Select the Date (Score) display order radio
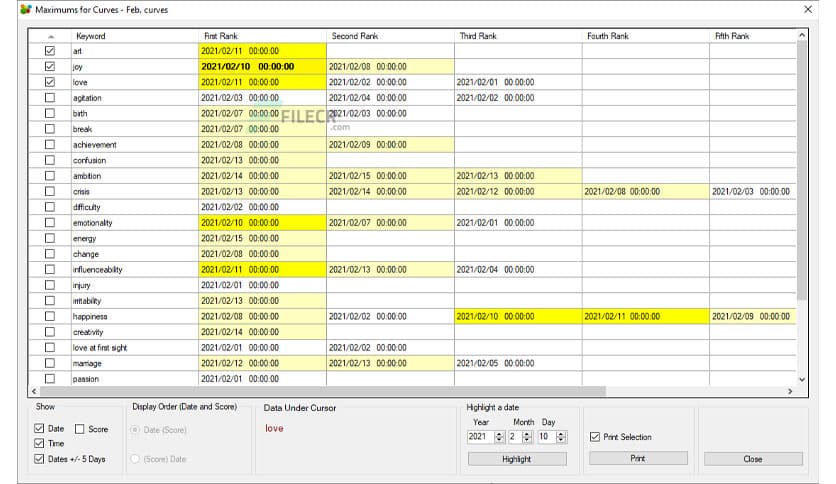Screen dimensions: 836x484 (x=135, y=430)
